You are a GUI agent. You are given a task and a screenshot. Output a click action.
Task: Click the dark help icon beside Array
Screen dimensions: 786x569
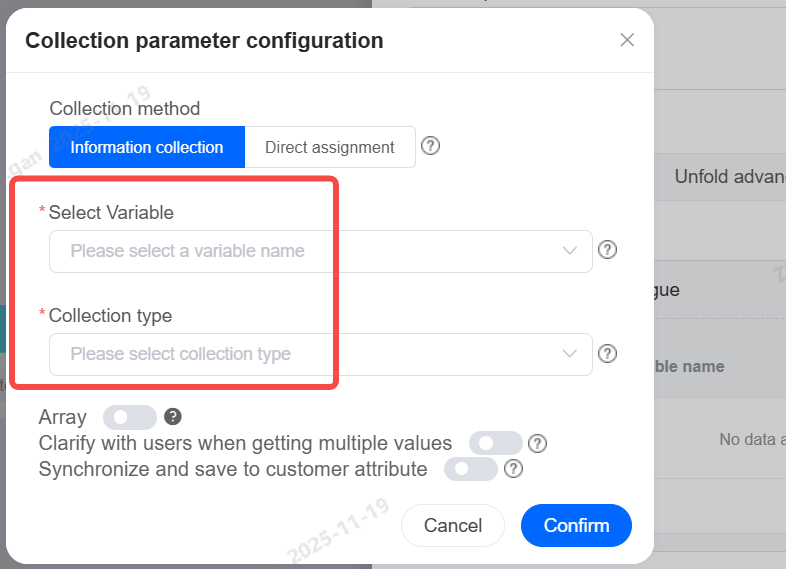(x=172, y=417)
